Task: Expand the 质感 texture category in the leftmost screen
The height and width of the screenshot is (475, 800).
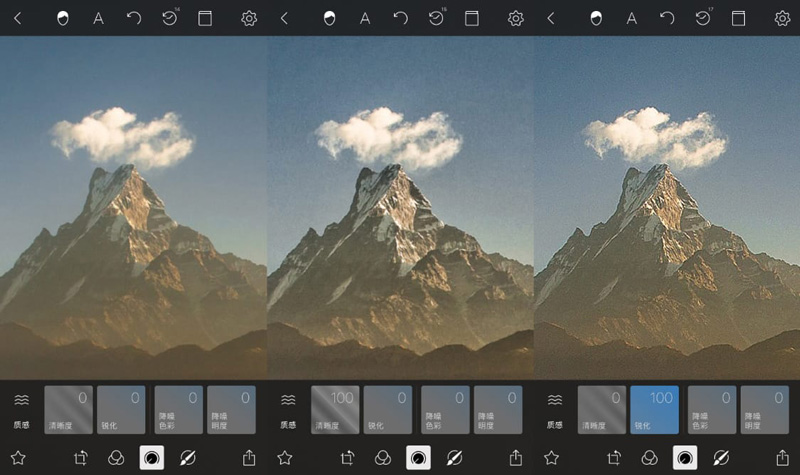Action: point(21,409)
